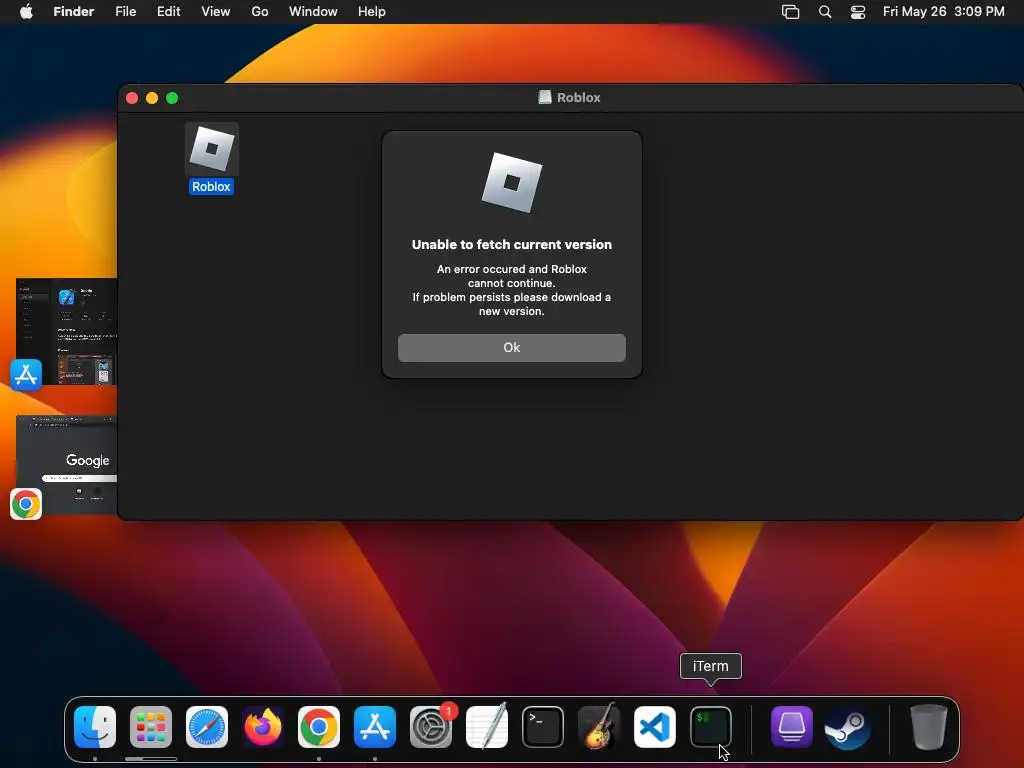Open the Go menu

pos(260,12)
